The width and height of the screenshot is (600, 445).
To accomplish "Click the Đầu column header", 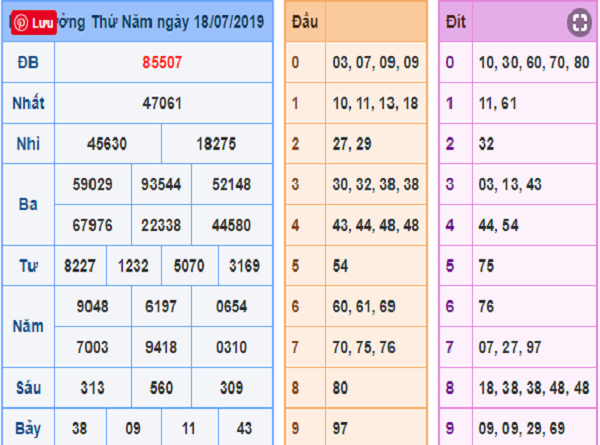I will 305,22.
